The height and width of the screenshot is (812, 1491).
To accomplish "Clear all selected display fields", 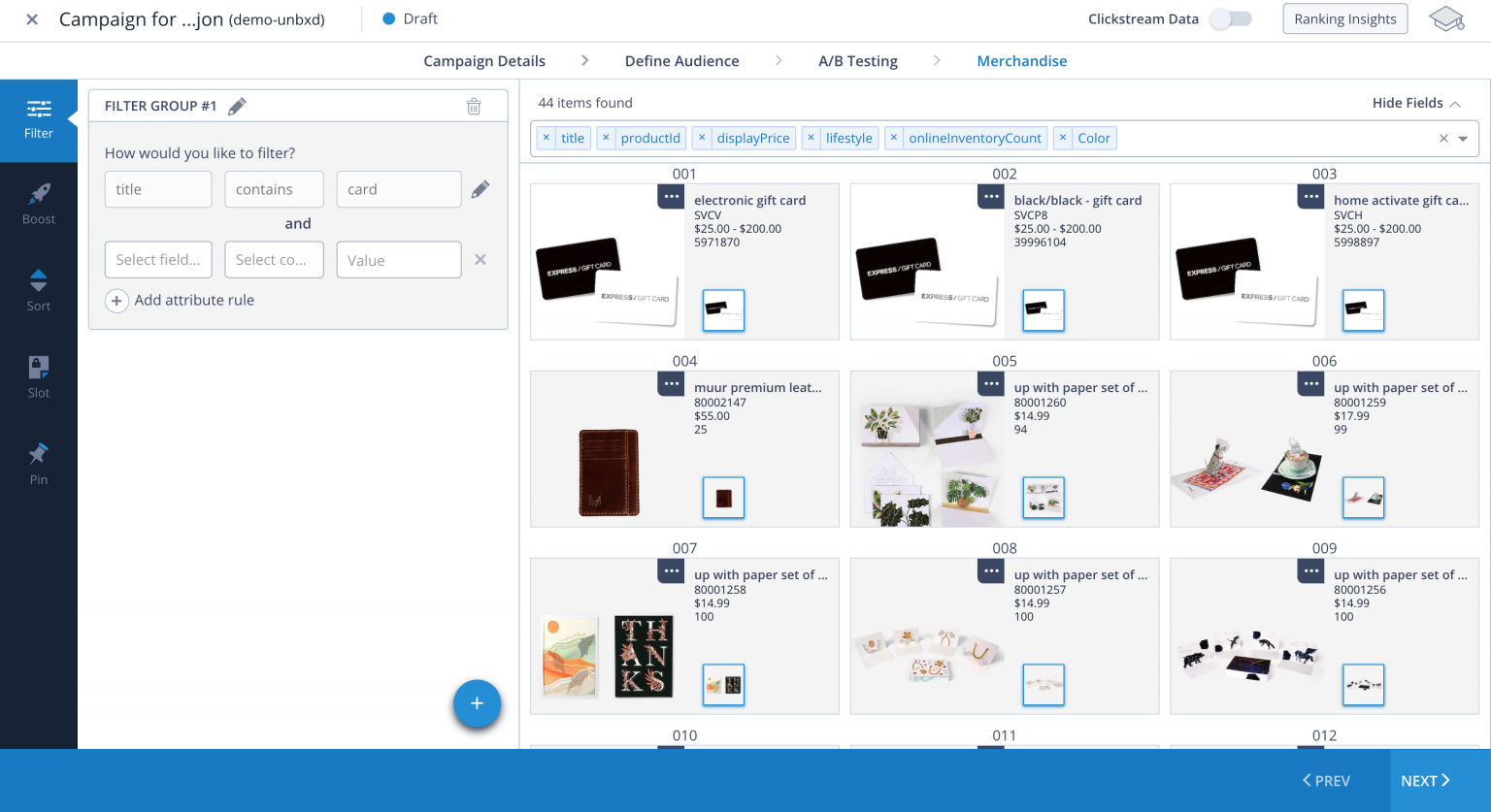I will [x=1443, y=139].
